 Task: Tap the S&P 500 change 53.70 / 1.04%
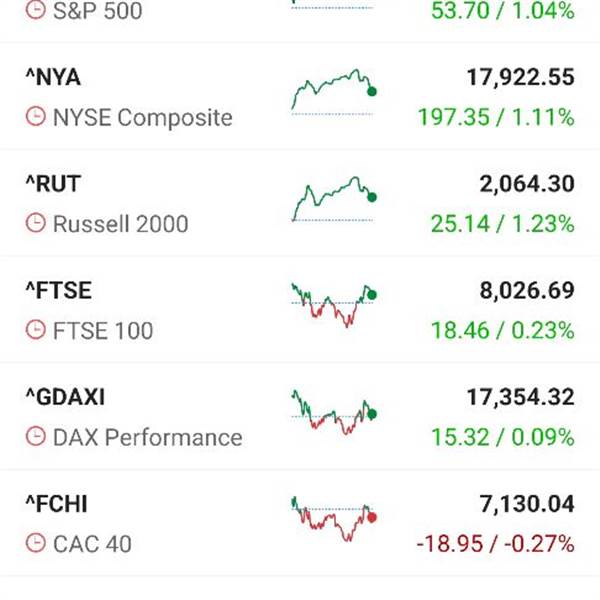click(x=503, y=10)
